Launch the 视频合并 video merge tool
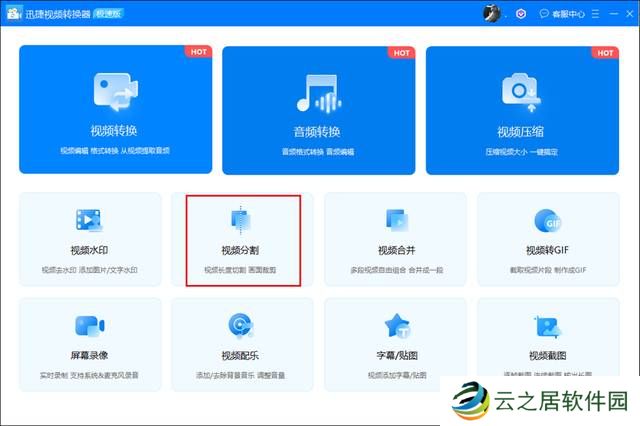Image resolution: width=640 pixels, height=426 pixels. coord(395,220)
